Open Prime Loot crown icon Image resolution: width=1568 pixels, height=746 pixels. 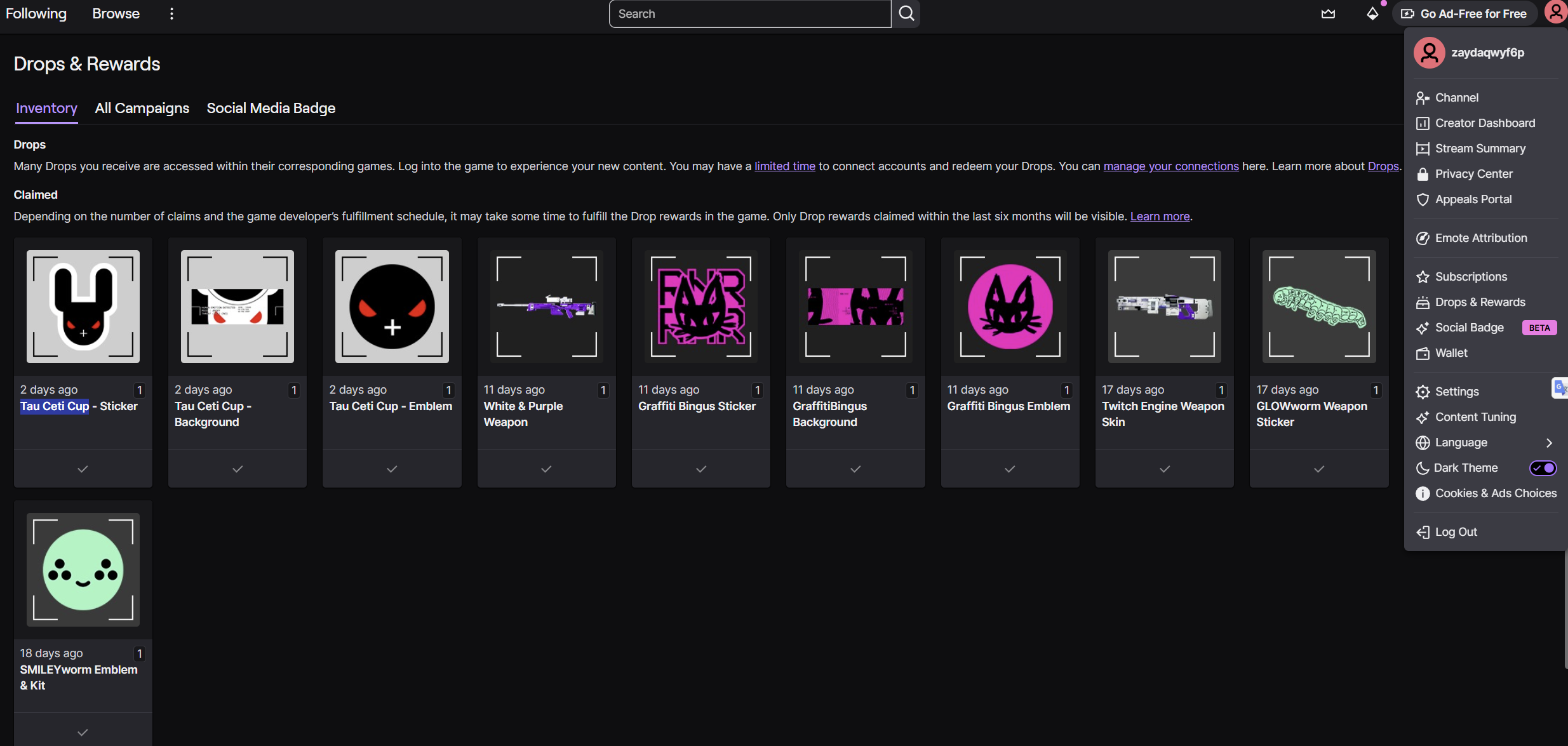tap(1328, 14)
